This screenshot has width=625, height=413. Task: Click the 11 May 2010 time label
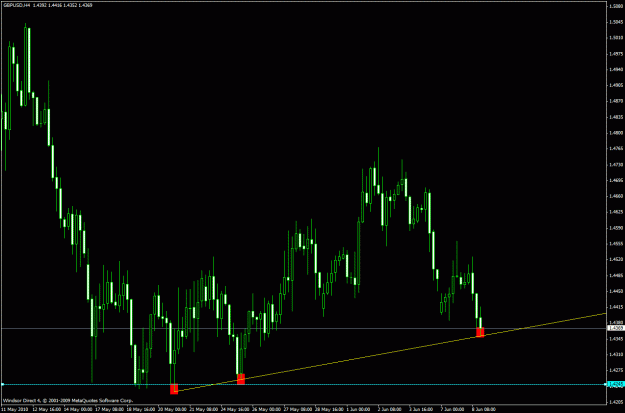tap(14, 409)
